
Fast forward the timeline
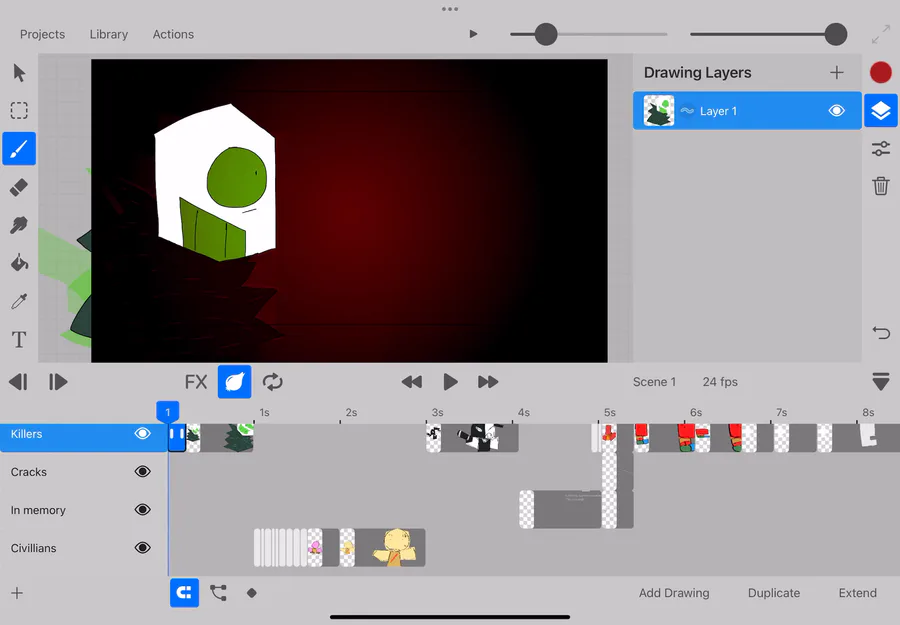coord(488,382)
